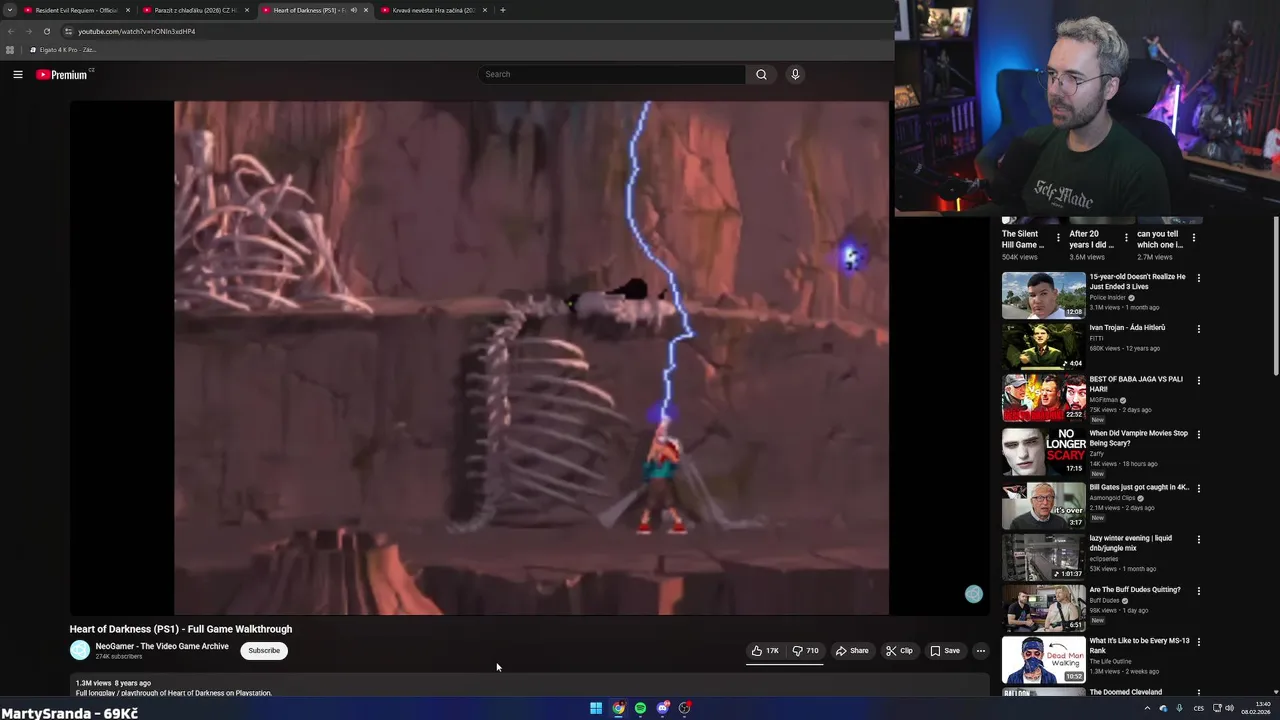
Task: Open Chrome from the taskbar
Action: click(618, 708)
